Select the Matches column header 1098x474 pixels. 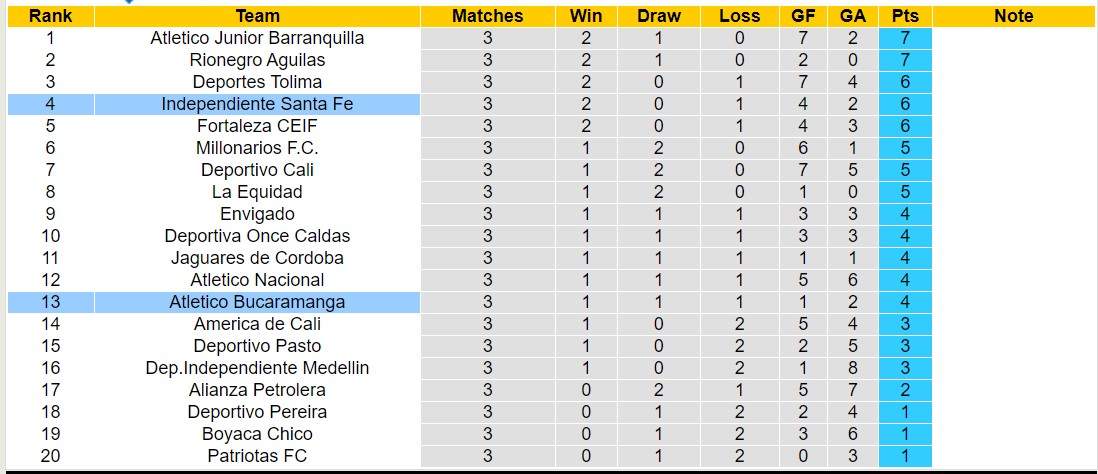point(487,16)
